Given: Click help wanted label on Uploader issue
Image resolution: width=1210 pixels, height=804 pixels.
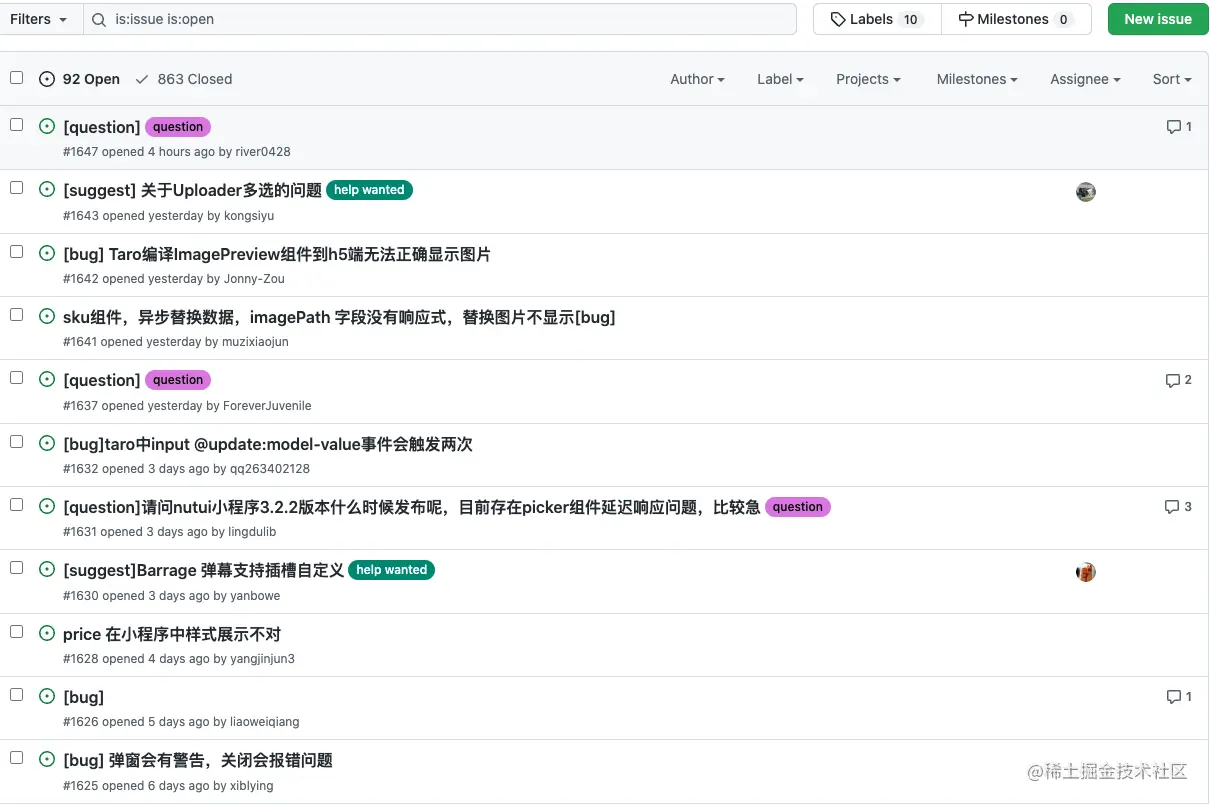Looking at the screenshot, I should [369, 190].
